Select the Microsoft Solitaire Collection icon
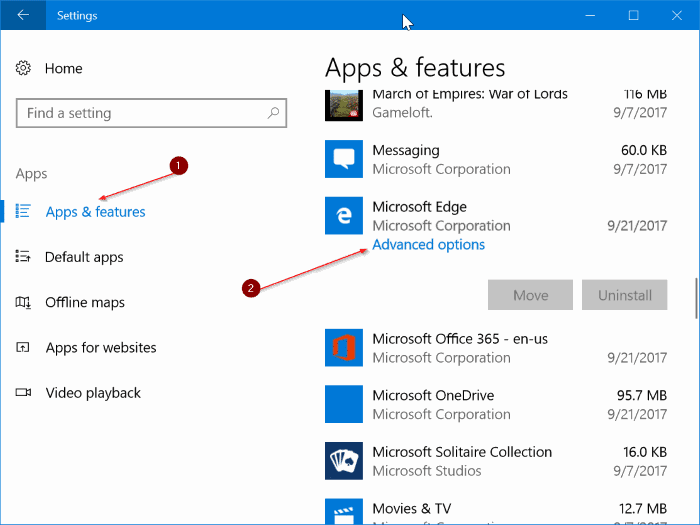 [x=344, y=461]
